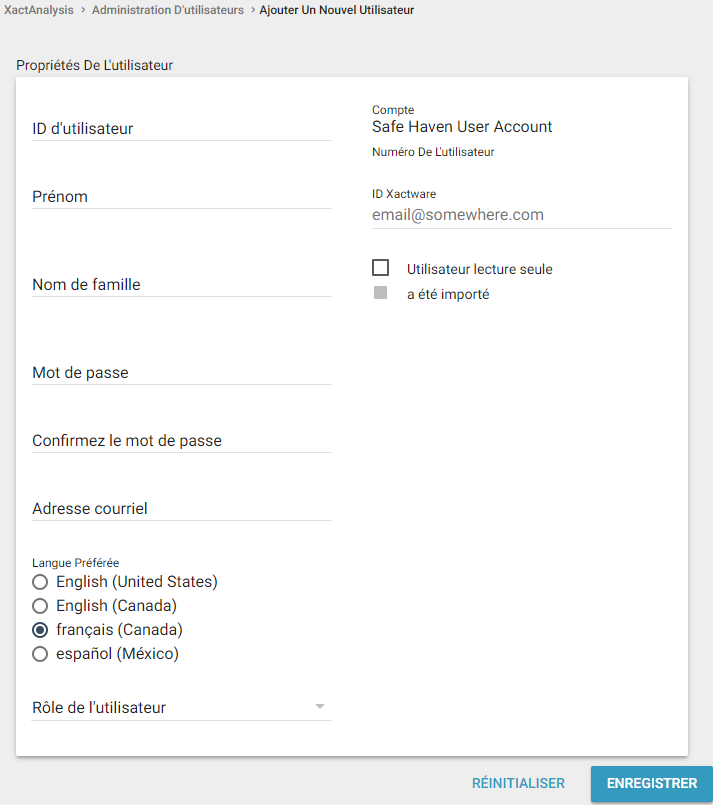The image size is (713, 805).
Task: Select français (Canada) radio button
Action: pos(40,630)
